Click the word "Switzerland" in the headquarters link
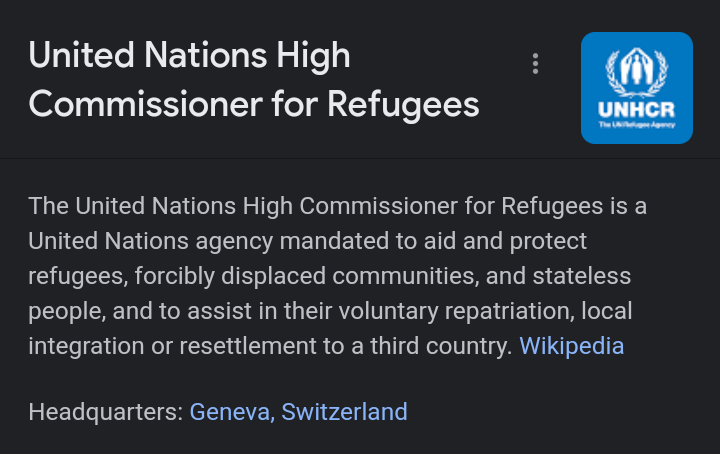The image size is (720, 454). tap(344, 411)
